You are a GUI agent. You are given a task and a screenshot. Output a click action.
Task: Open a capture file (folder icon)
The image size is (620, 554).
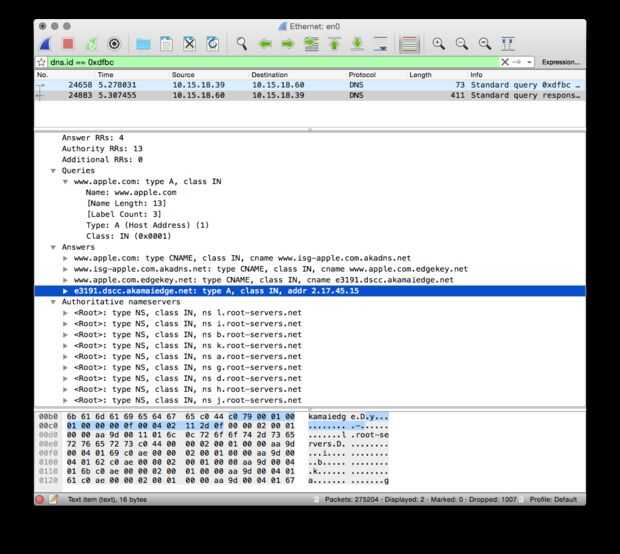pos(143,43)
